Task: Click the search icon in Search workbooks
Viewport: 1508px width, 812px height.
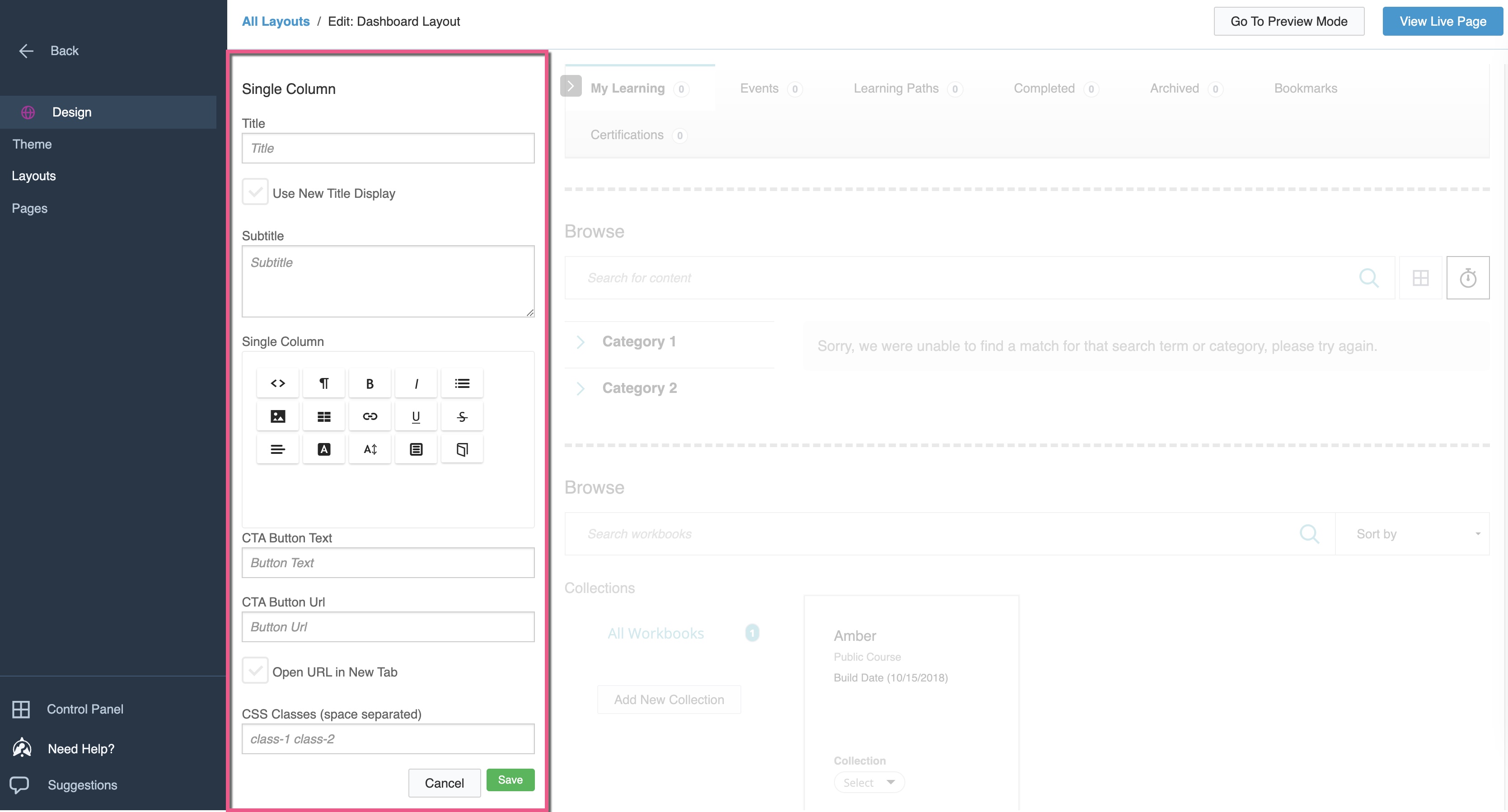Action: (1309, 533)
